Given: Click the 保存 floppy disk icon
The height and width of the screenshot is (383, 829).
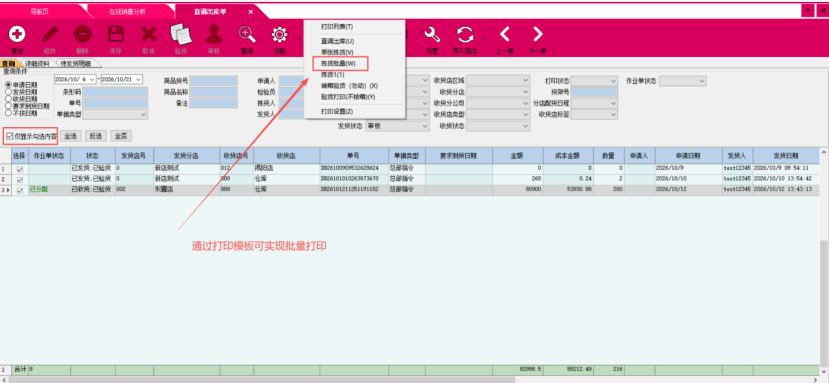Looking at the screenshot, I should click(115, 34).
